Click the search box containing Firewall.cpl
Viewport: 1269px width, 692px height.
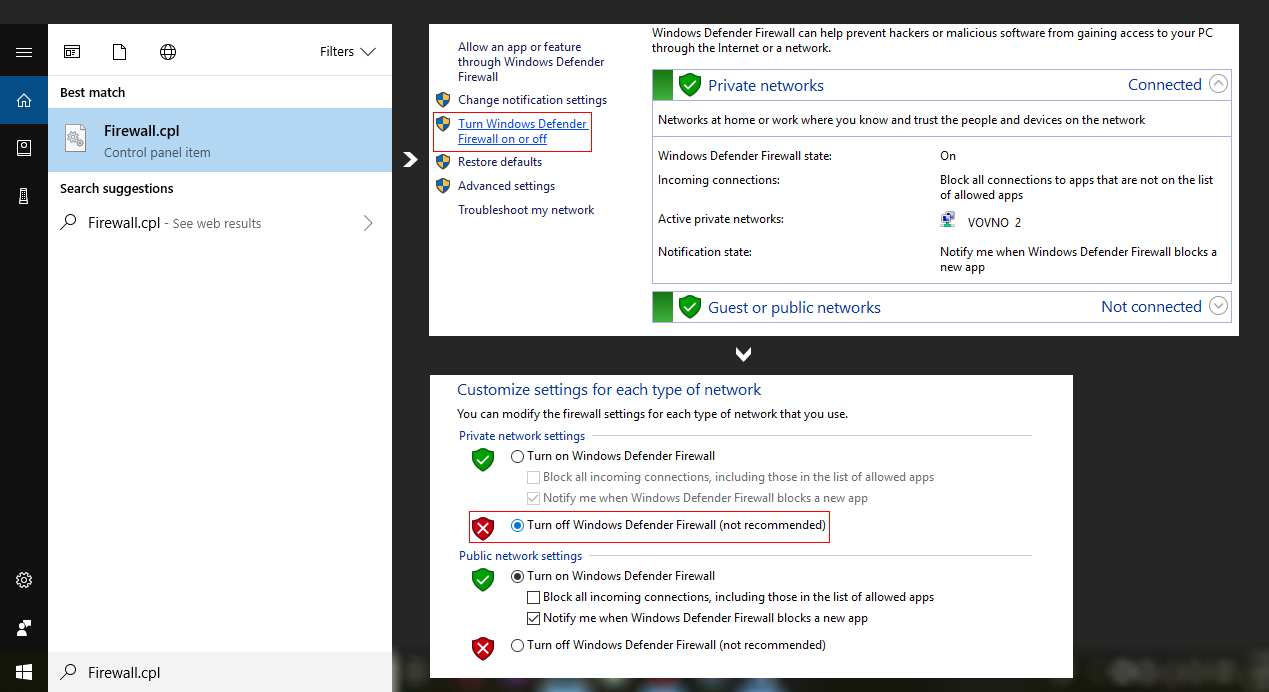(x=220, y=672)
